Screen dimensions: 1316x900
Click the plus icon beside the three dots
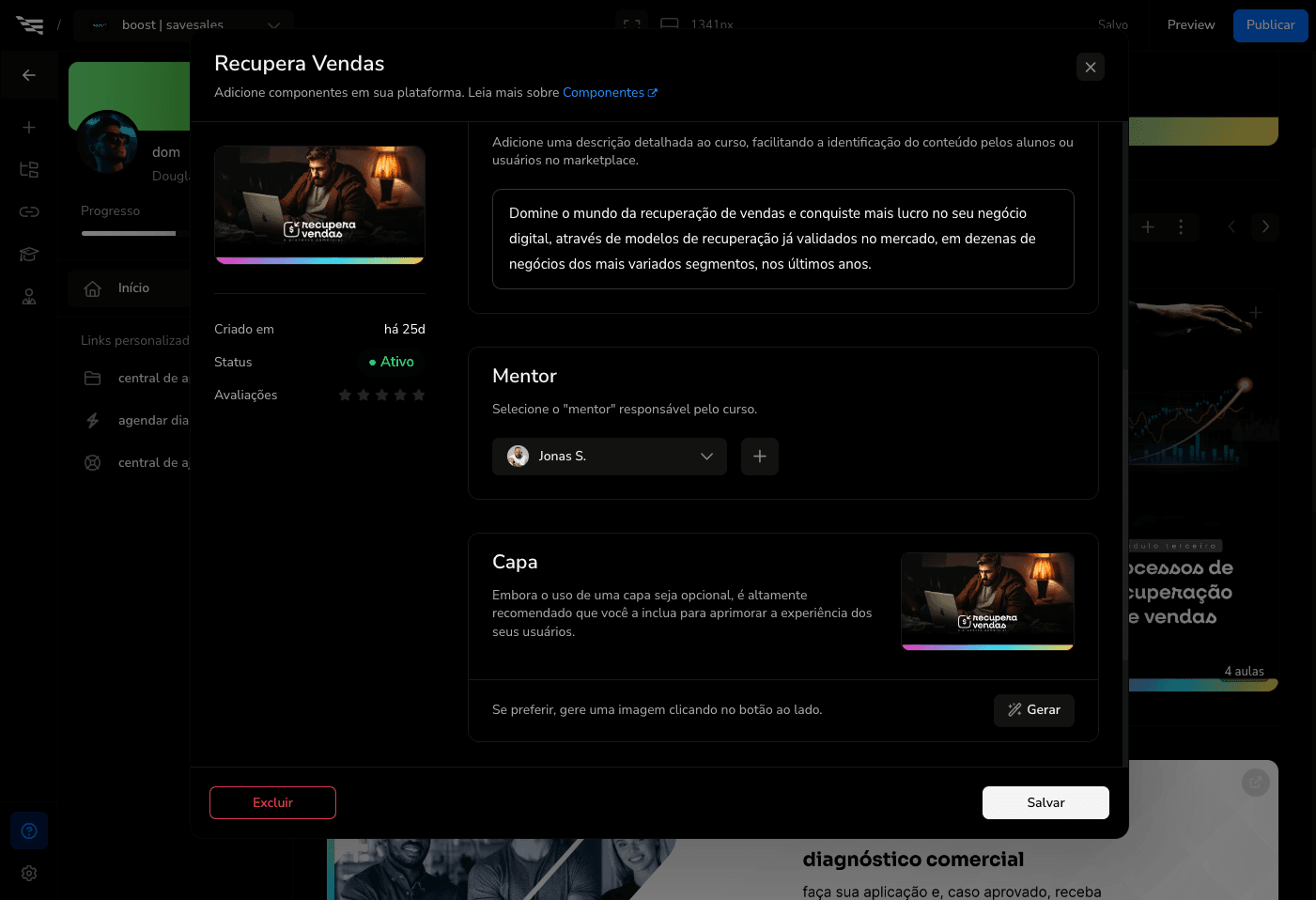[1148, 226]
